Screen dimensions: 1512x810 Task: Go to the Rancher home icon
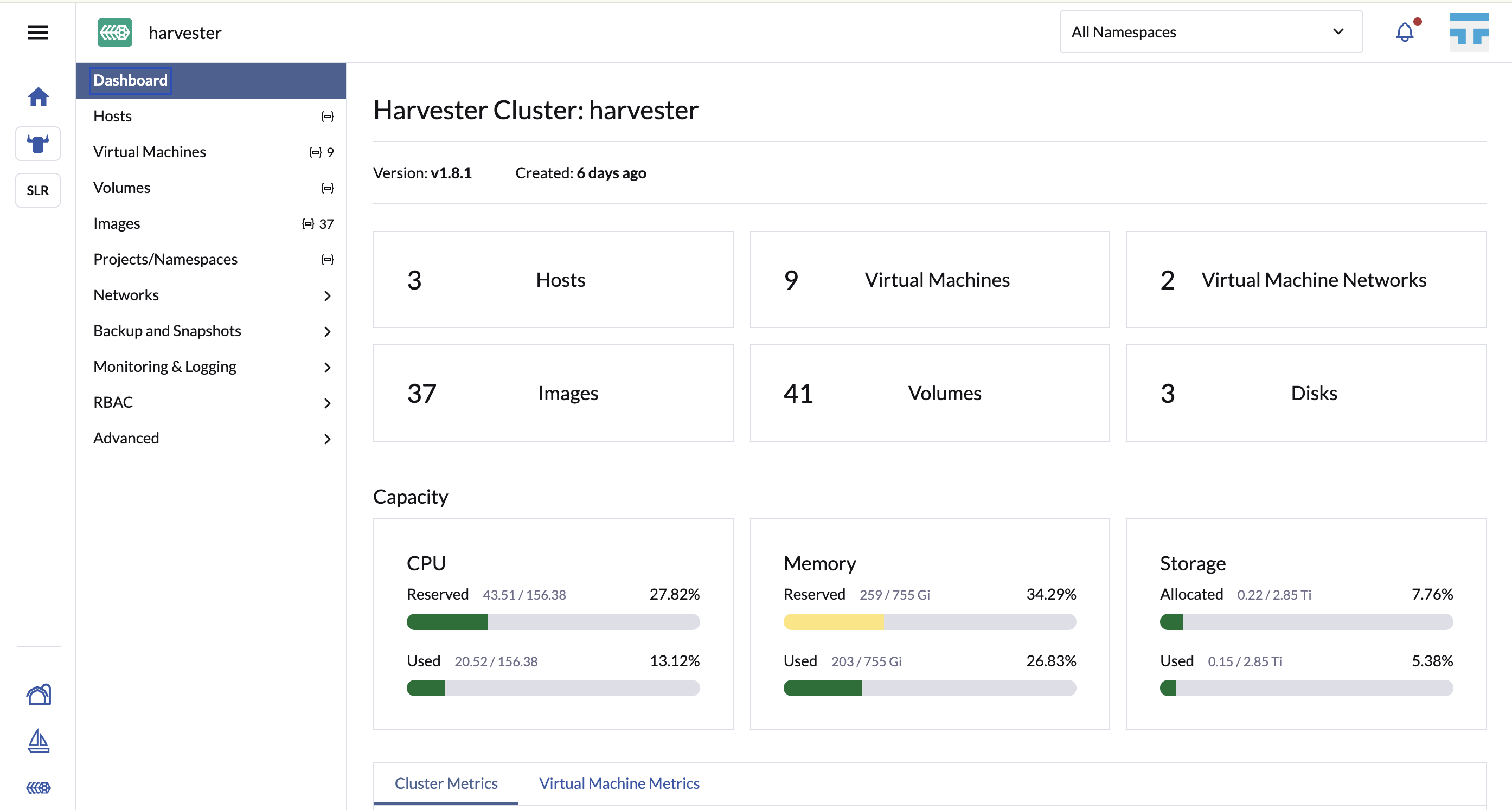tap(38, 97)
